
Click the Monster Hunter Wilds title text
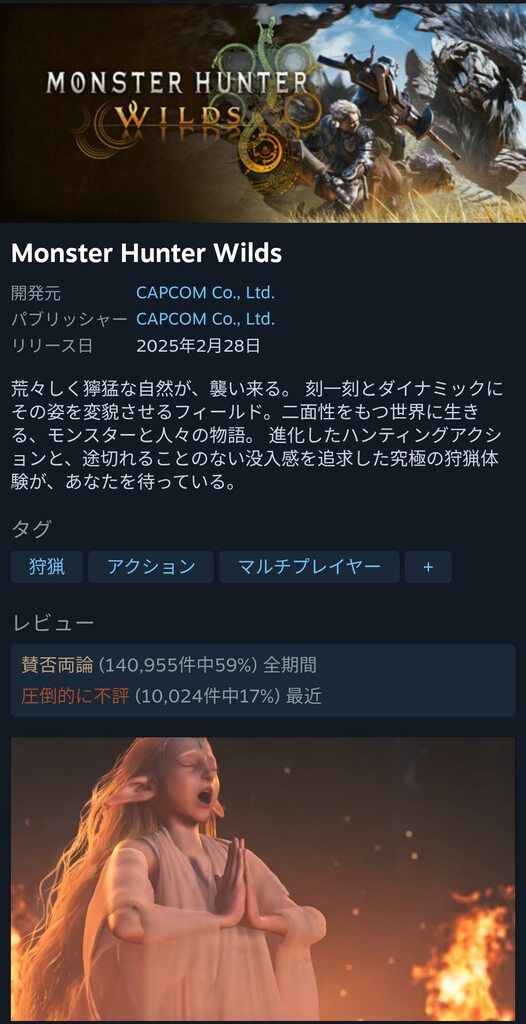146,254
